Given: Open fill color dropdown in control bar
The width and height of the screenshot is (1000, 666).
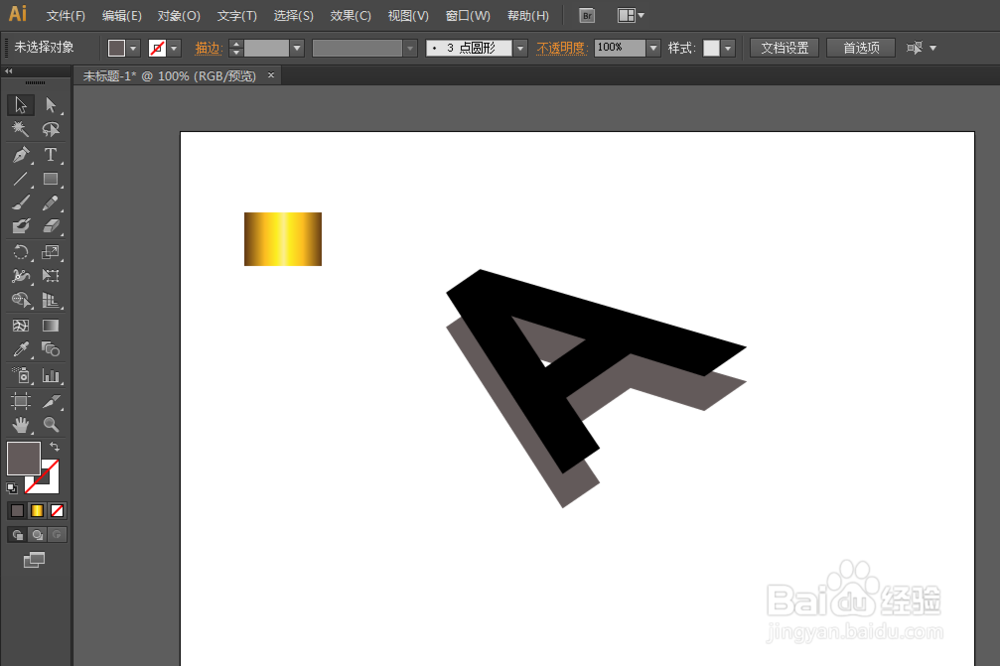Looking at the screenshot, I should tap(133, 48).
